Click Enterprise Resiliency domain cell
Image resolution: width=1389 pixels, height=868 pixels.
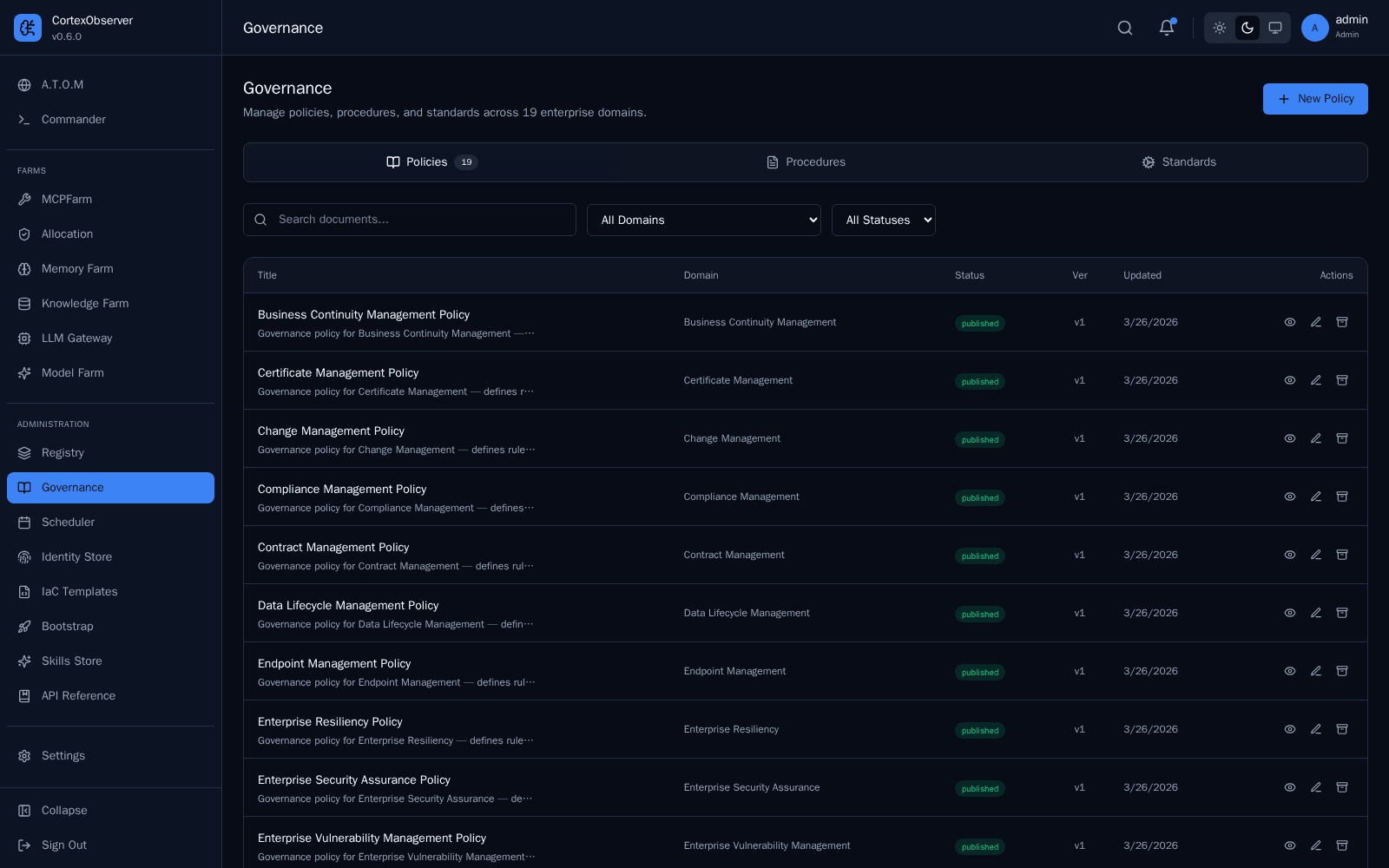point(731,729)
